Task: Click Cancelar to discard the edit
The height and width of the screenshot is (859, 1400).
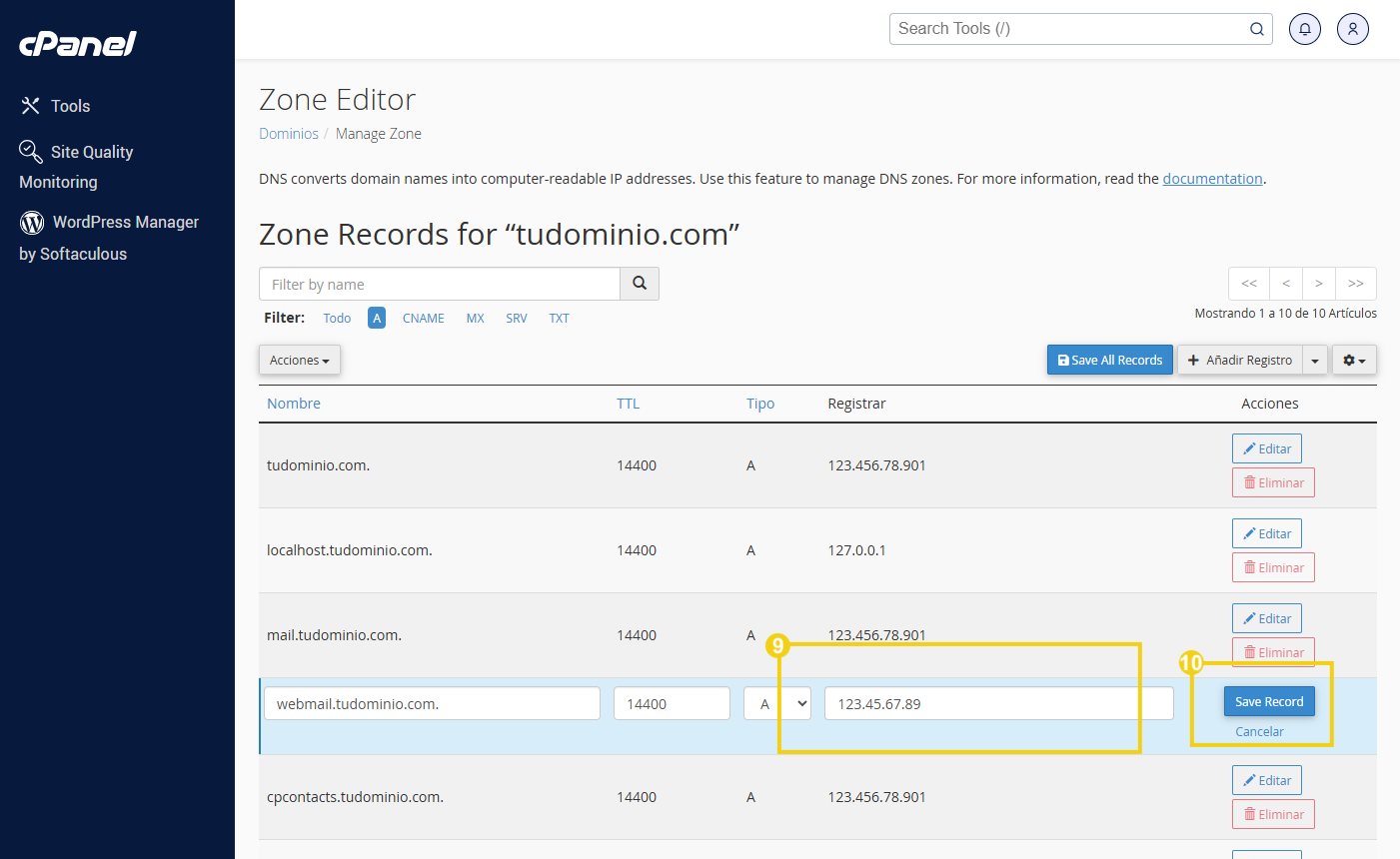Action: pos(1259,731)
